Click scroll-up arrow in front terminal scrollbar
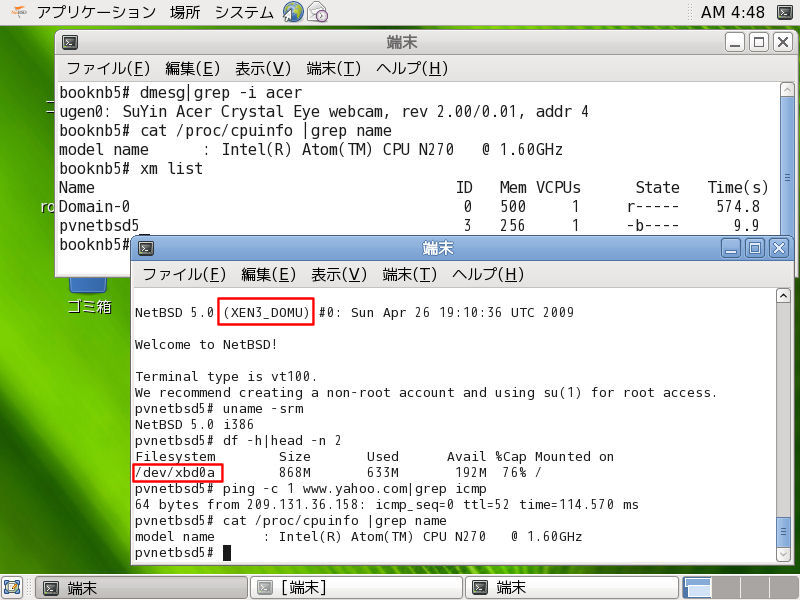The height and width of the screenshot is (600, 800). [783, 296]
